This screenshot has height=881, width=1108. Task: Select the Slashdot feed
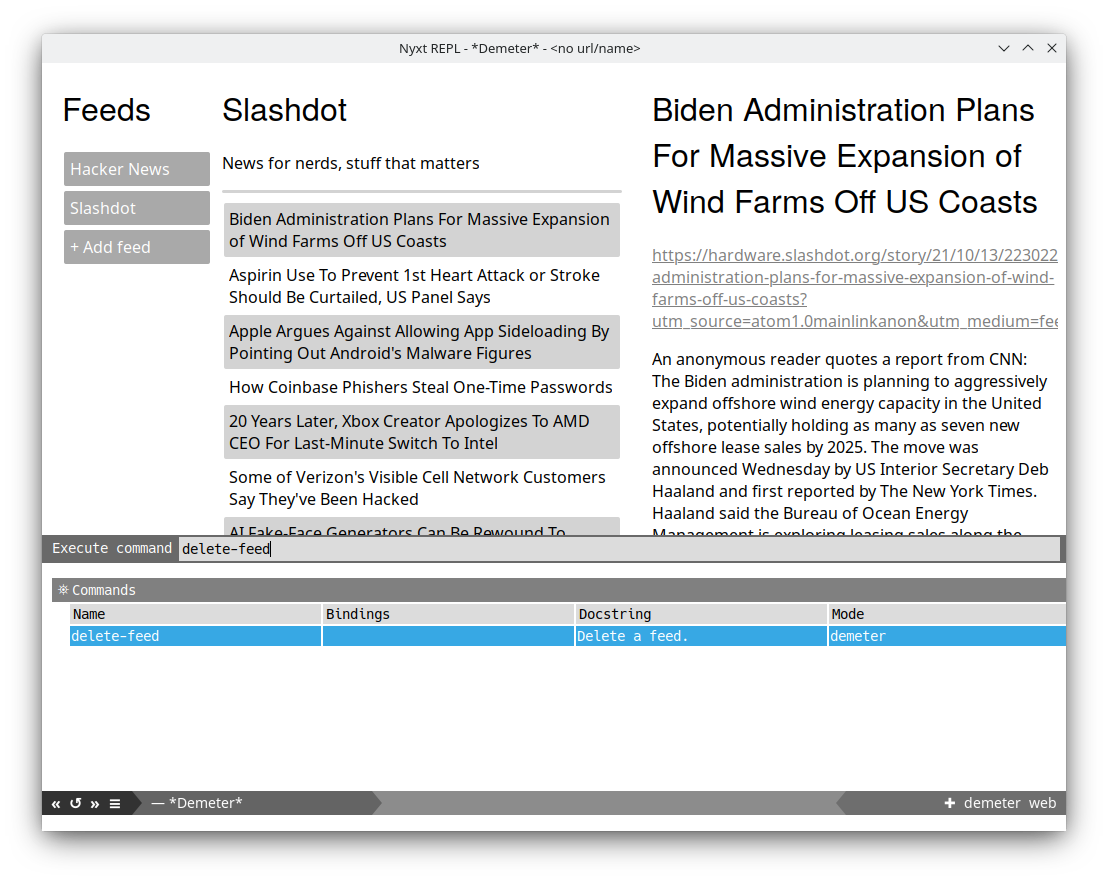(136, 208)
